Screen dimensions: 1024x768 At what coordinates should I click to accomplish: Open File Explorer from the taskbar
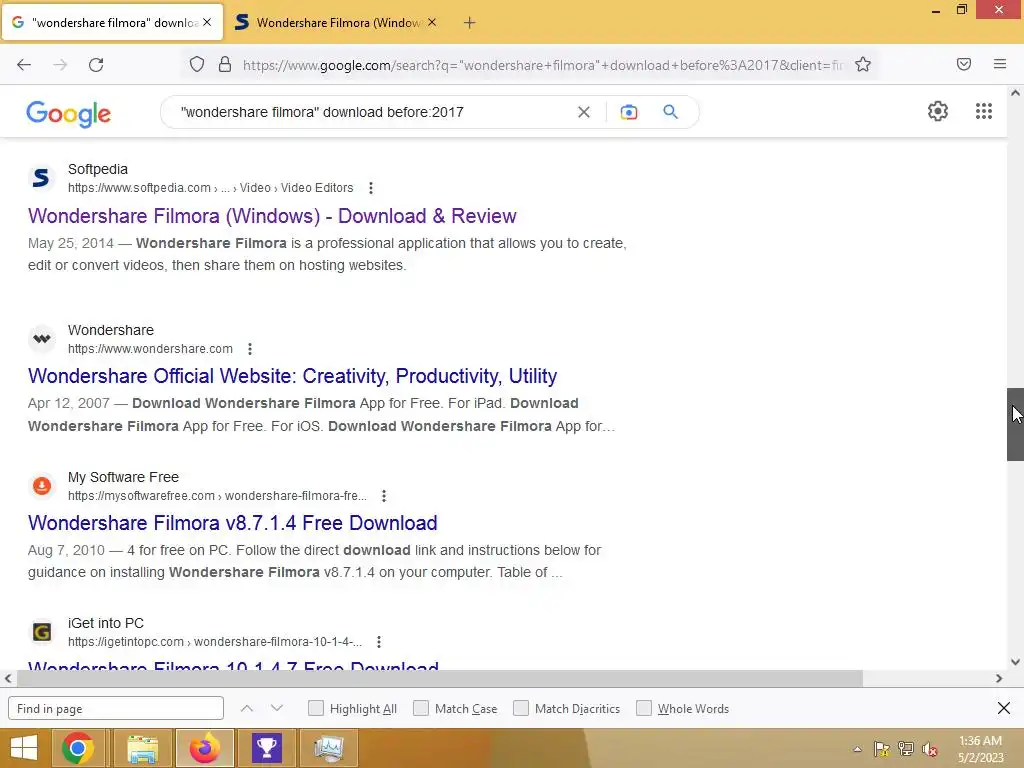pos(142,748)
